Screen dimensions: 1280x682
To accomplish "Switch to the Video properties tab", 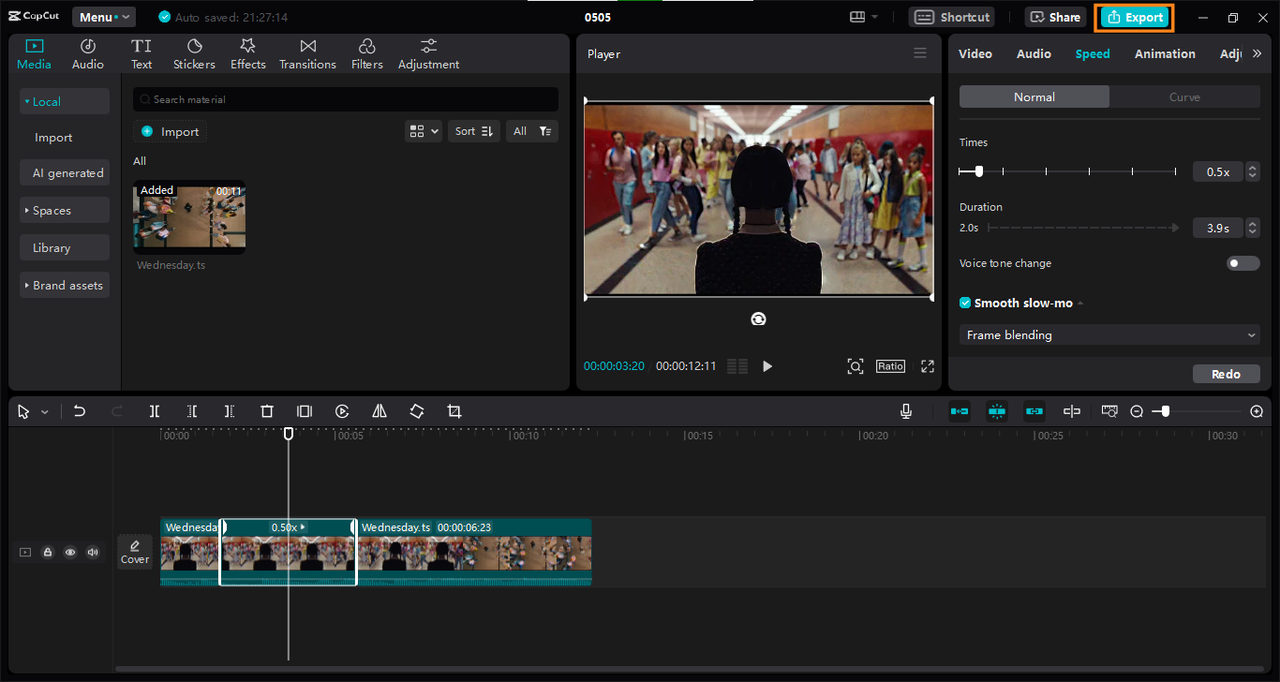I will [x=975, y=54].
